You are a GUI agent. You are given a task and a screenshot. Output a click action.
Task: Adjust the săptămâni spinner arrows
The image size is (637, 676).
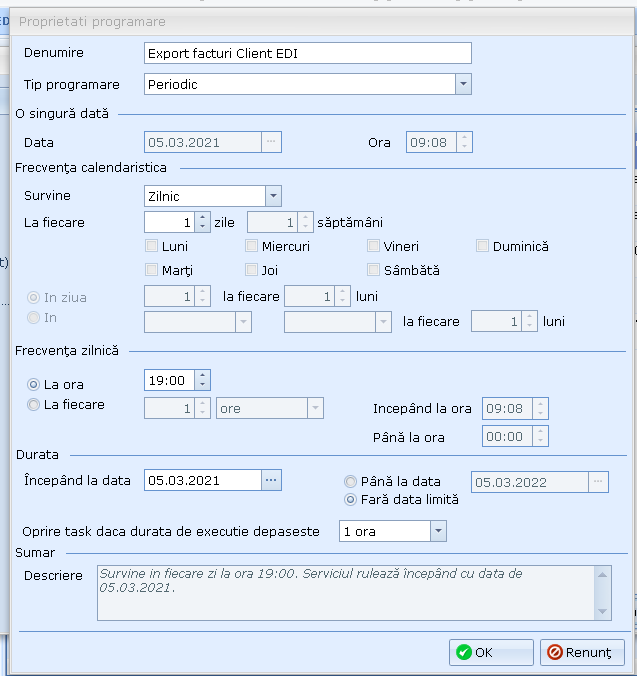tap(306, 222)
